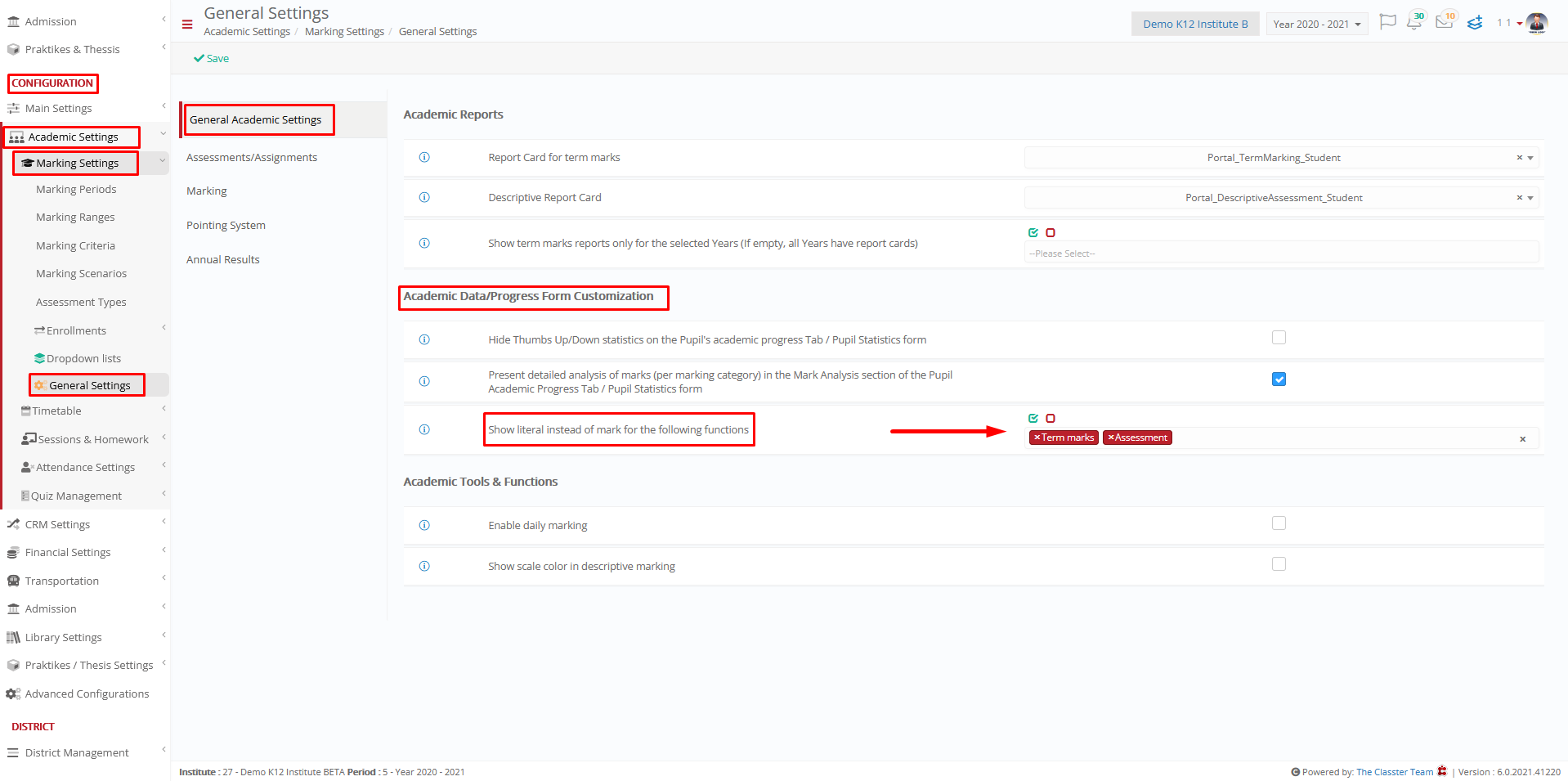The image size is (1568, 781).
Task: Open Marking Criteria in sidebar
Action: [x=75, y=245]
